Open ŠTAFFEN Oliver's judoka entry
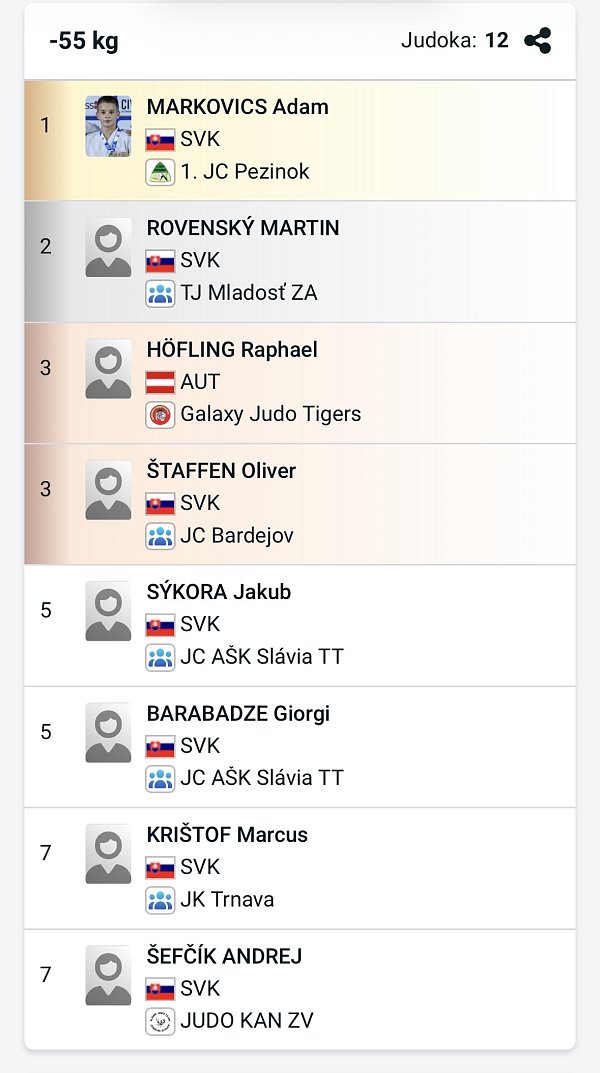The width and height of the screenshot is (600, 1073). point(221,471)
